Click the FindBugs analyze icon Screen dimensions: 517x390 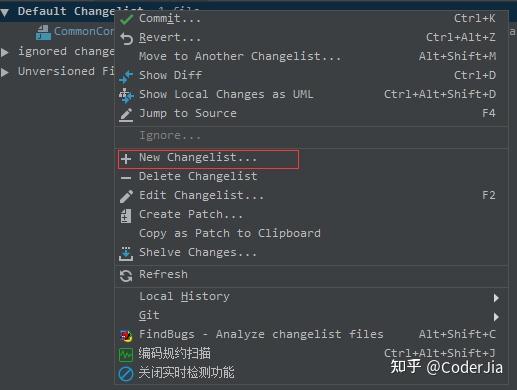(126, 336)
